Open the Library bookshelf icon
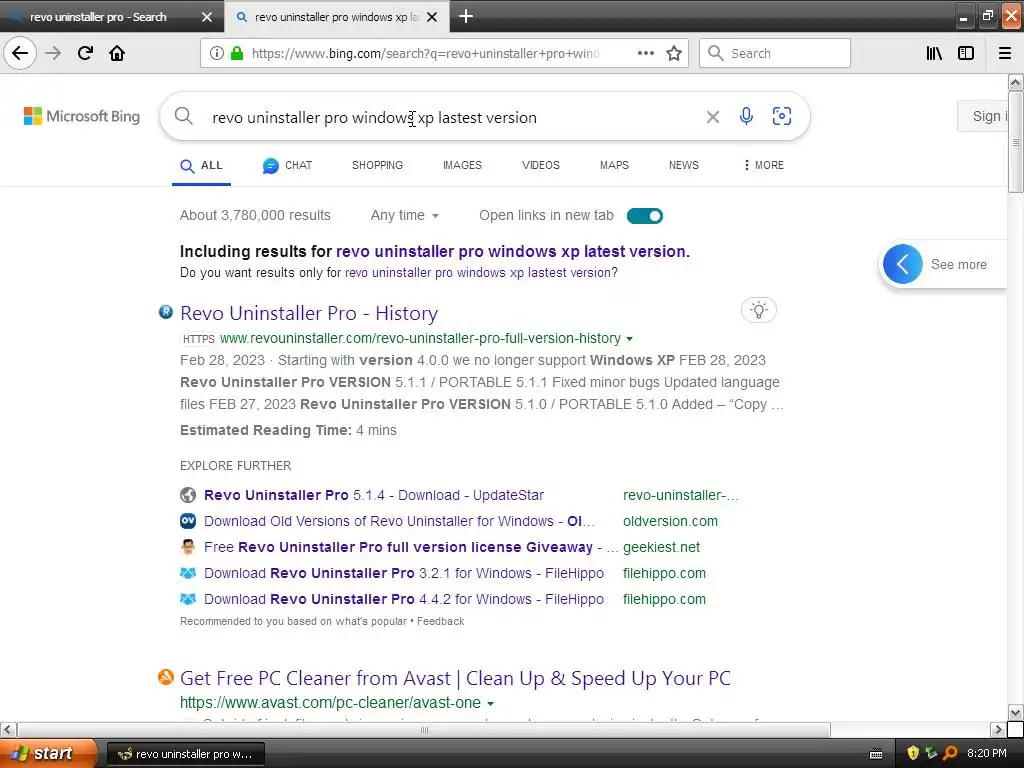This screenshot has height=768, width=1024. (934, 53)
